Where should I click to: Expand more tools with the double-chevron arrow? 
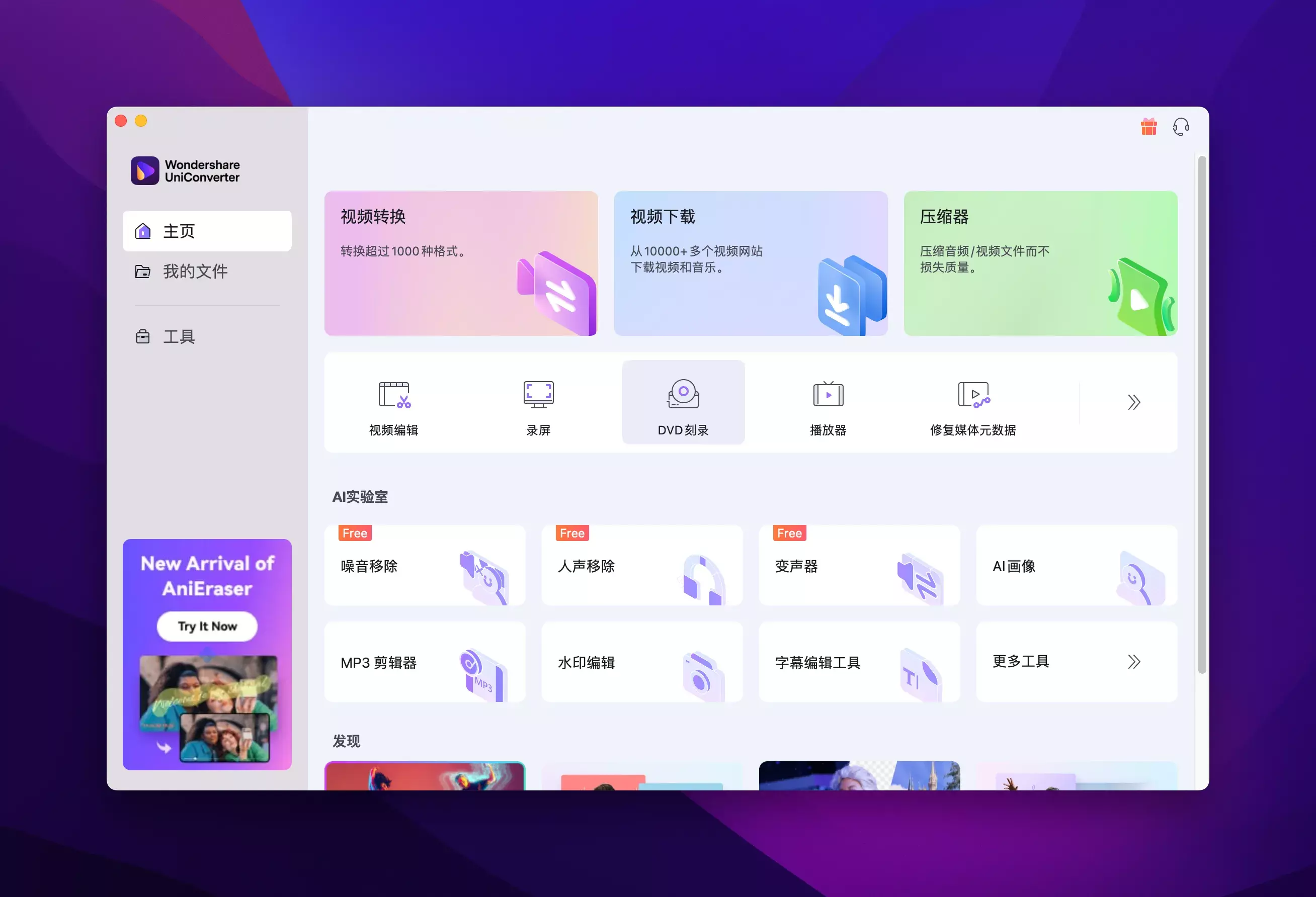pos(1133,402)
